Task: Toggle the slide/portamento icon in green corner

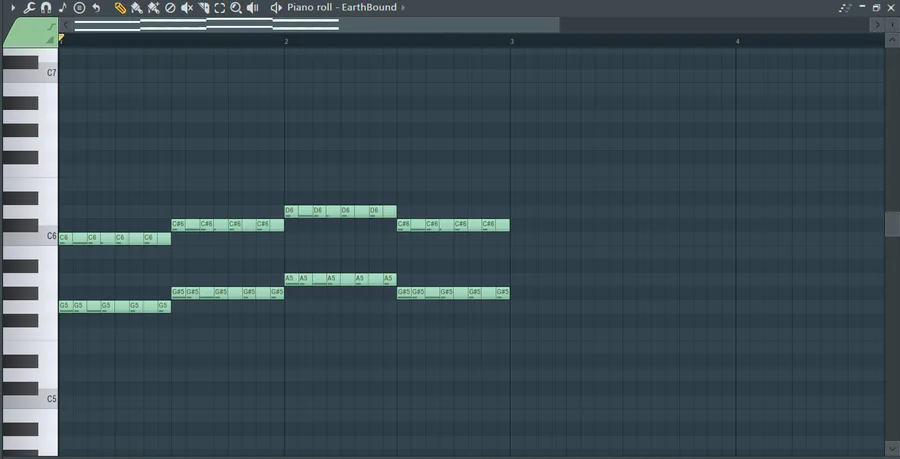Action: click(x=52, y=26)
